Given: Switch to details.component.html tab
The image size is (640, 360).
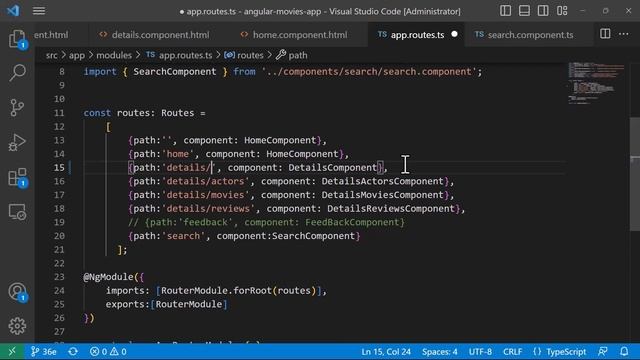Looking at the screenshot, I should point(155,35).
